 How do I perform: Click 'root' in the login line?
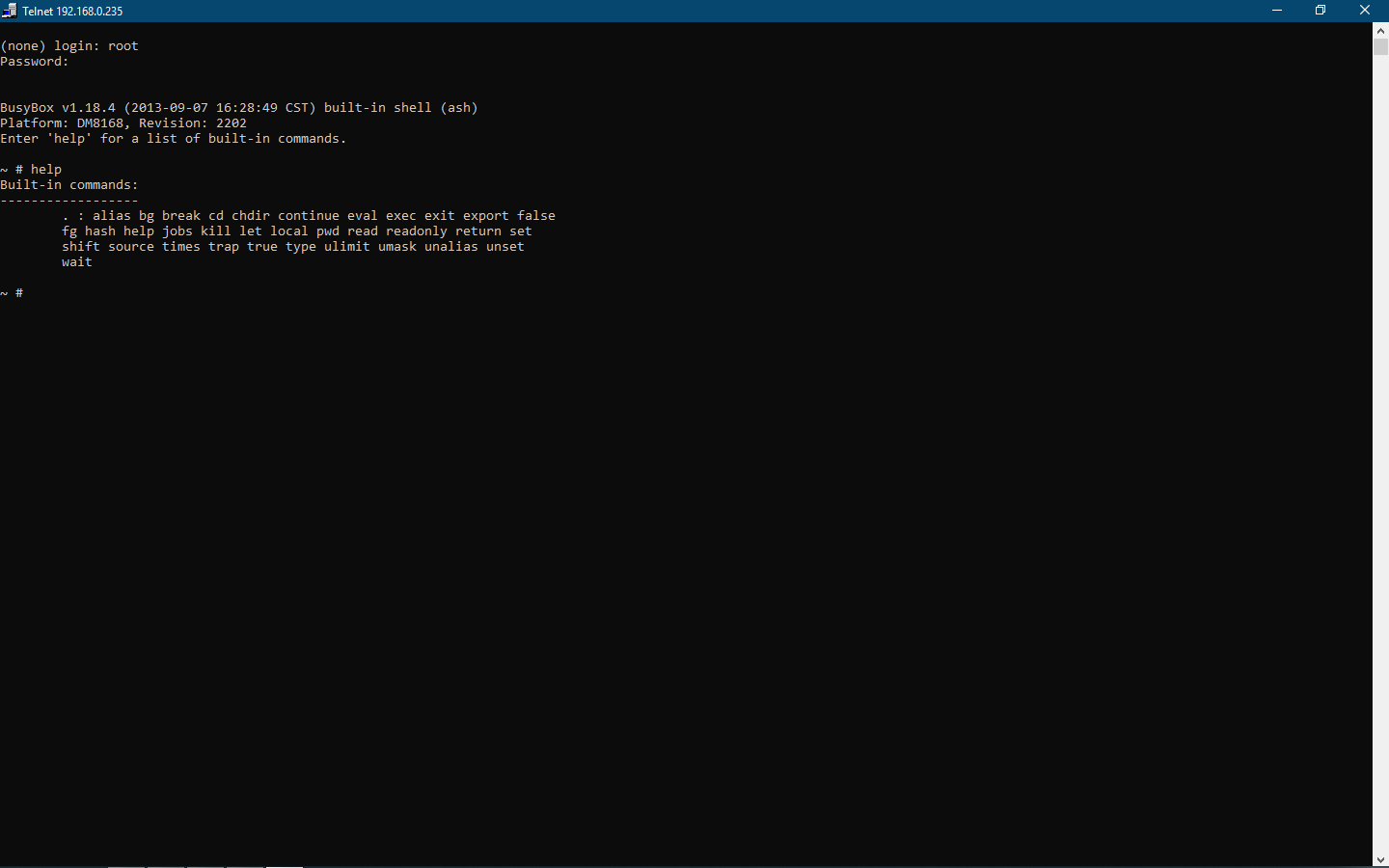coord(123,46)
